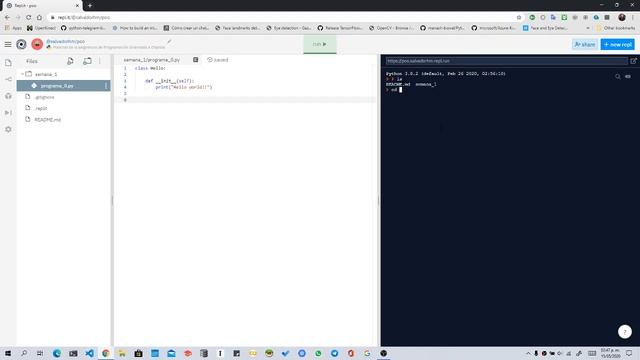Close the Replit browser tab

click(77, 6)
